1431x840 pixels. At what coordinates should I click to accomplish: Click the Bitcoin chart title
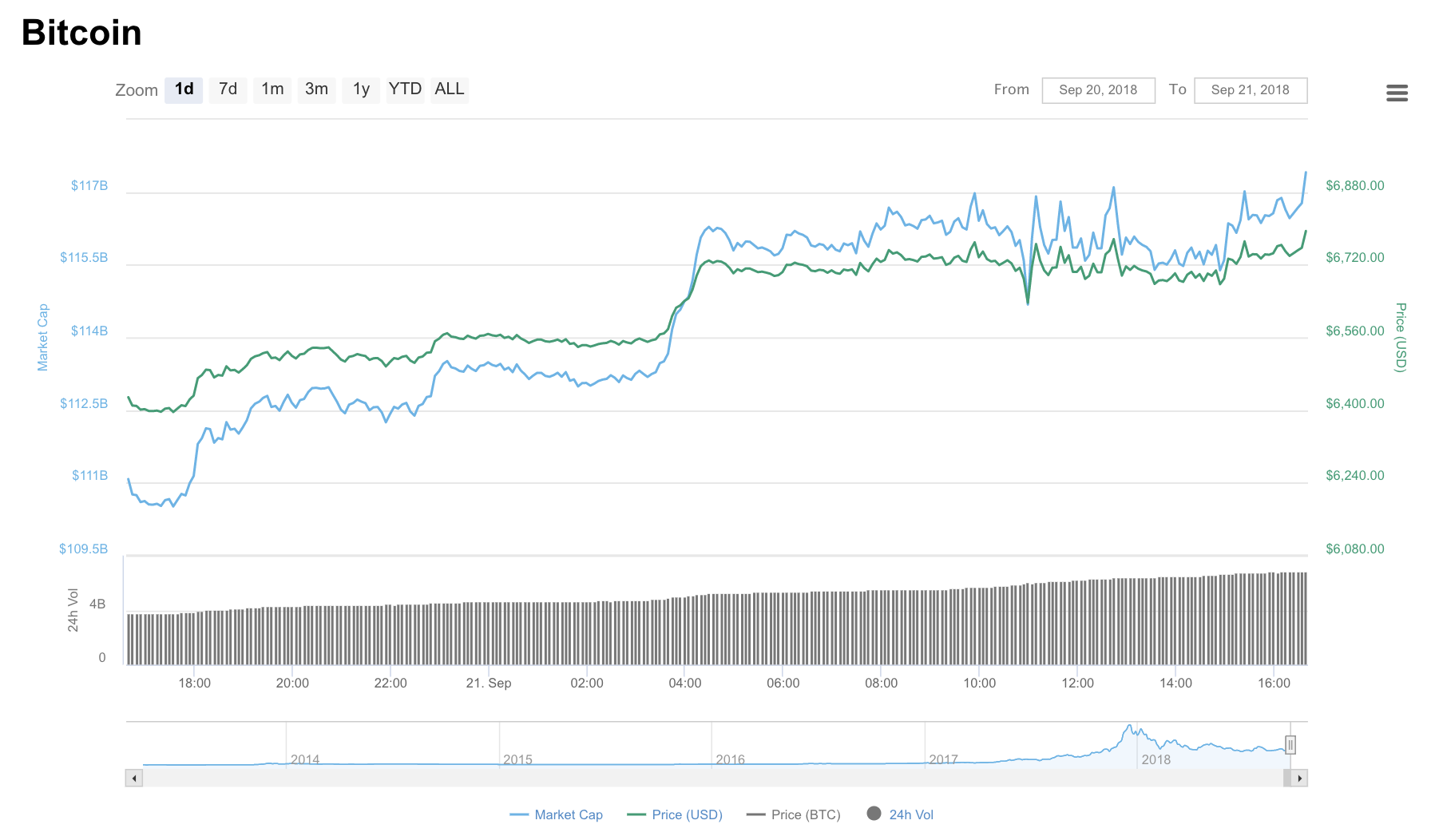[x=81, y=33]
